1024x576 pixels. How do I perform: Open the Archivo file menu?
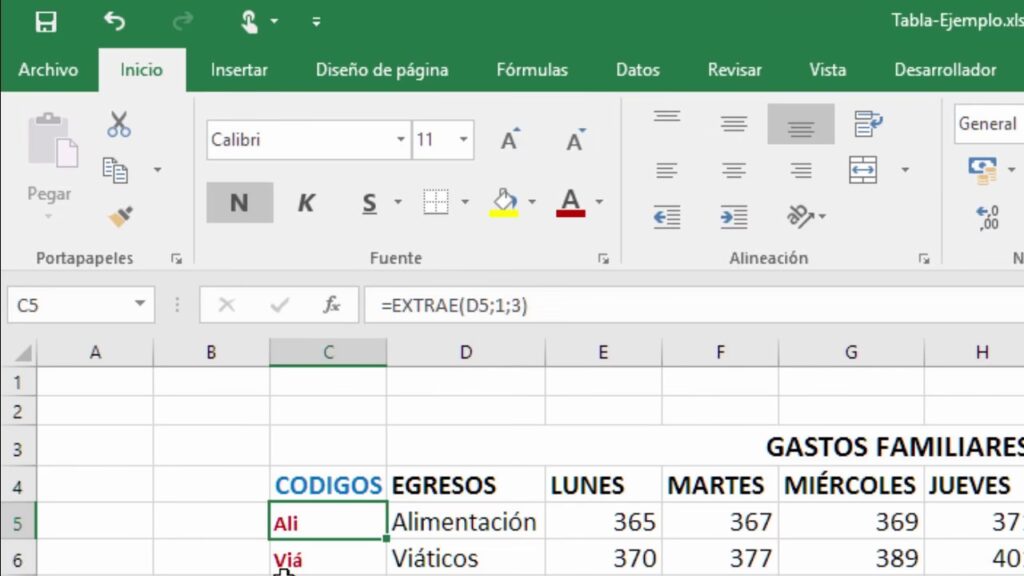tap(48, 70)
